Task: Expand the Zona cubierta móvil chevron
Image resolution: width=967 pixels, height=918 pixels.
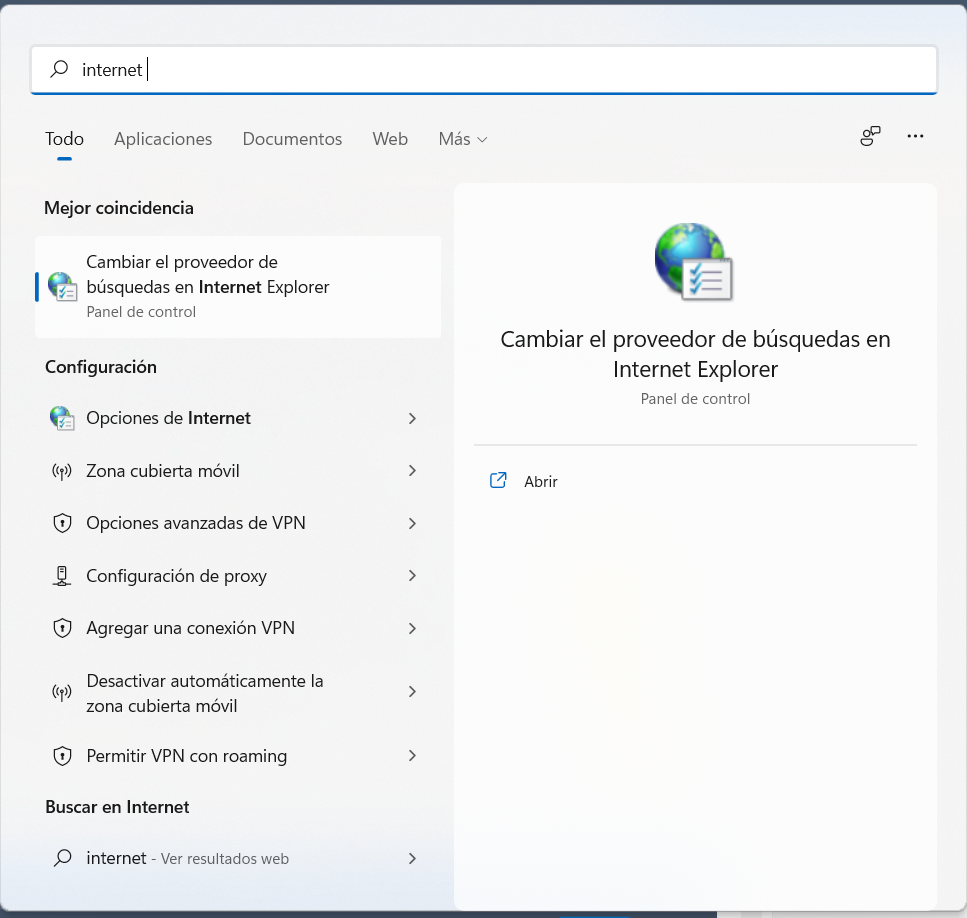Action: coord(413,471)
